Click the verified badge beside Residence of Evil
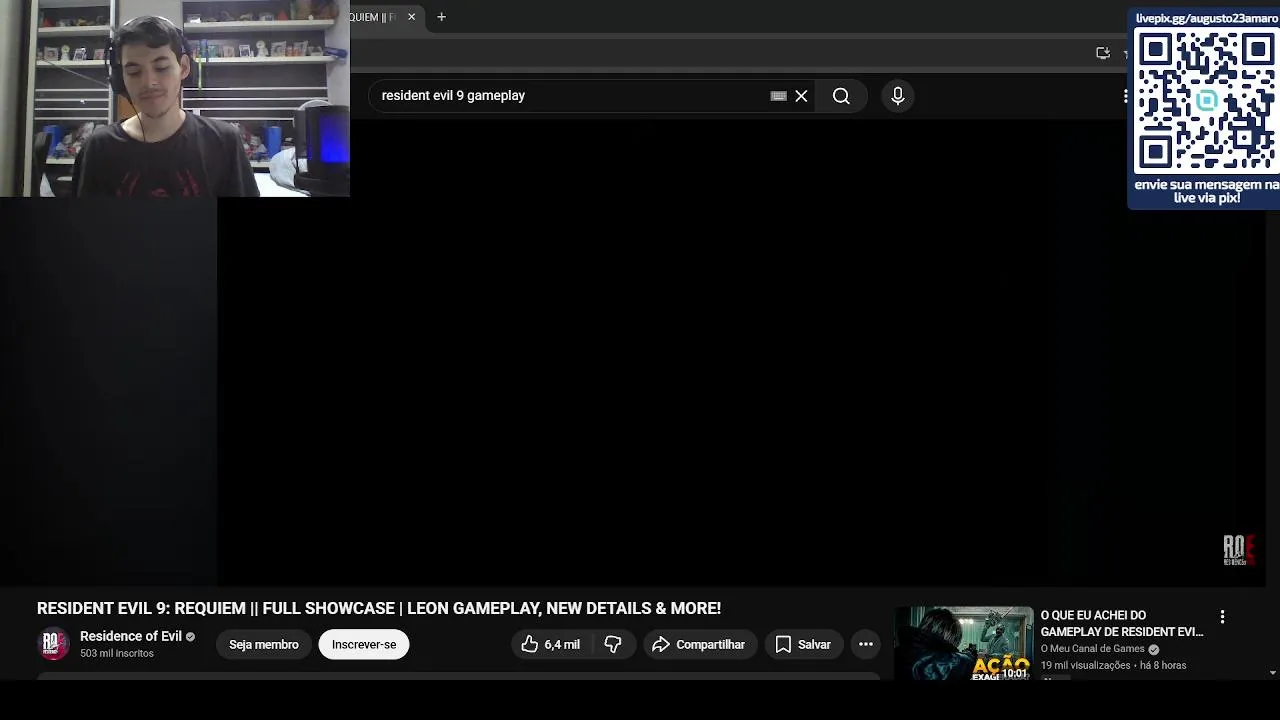 click(190, 637)
